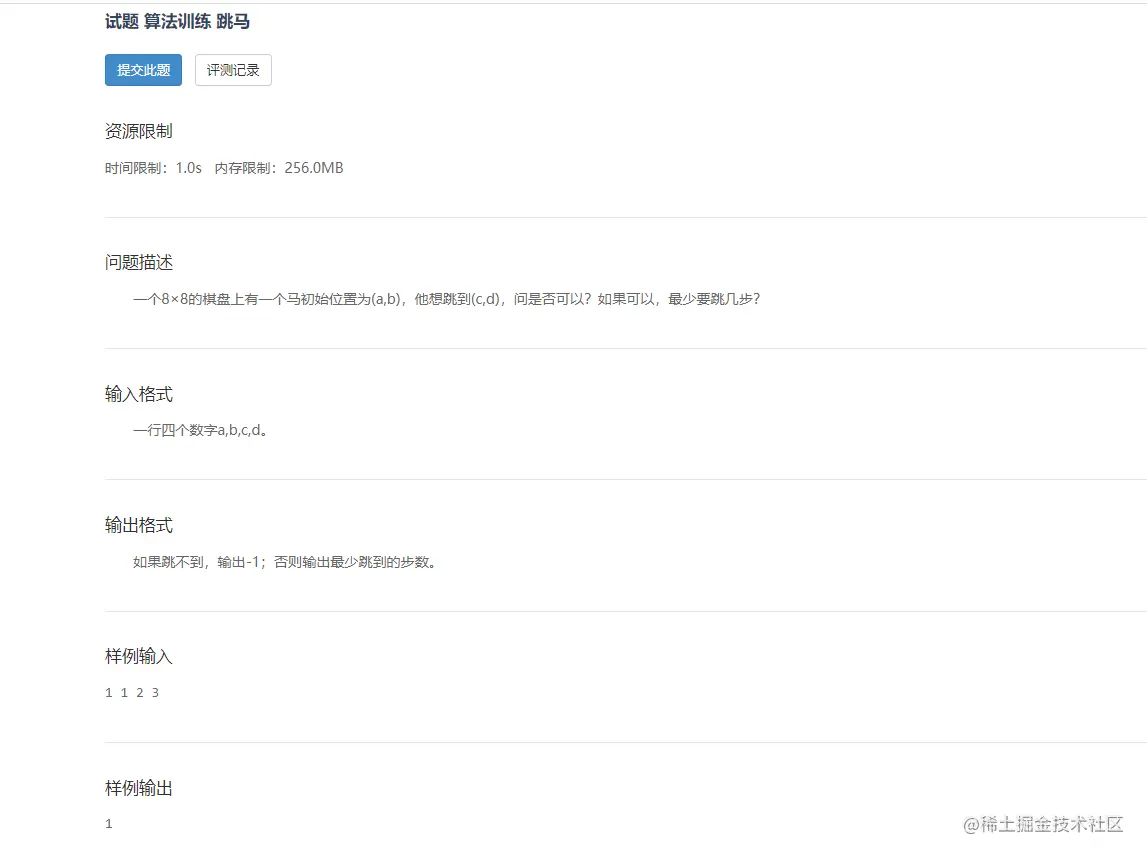Click the 问题描述 section heading

[x=139, y=262]
